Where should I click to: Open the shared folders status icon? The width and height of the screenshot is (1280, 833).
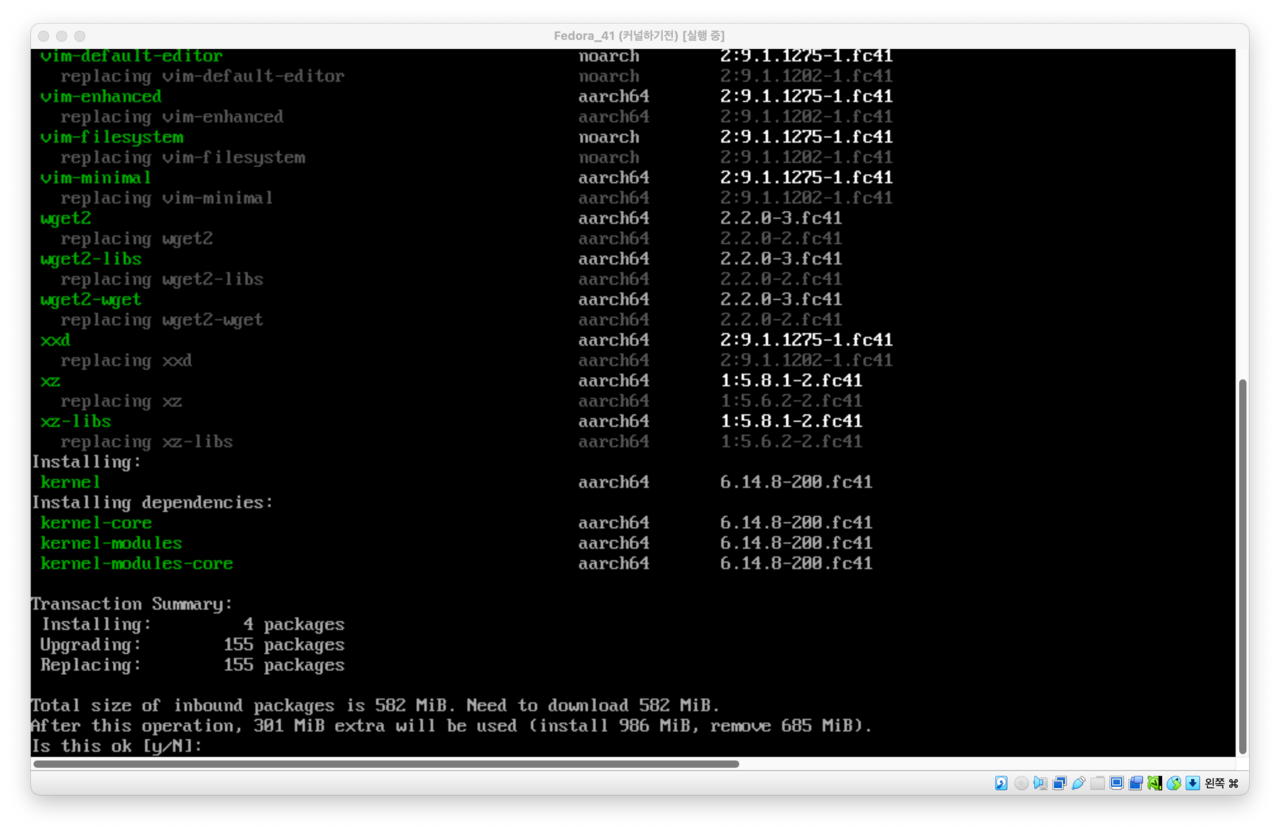click(x=1097, y=783)
